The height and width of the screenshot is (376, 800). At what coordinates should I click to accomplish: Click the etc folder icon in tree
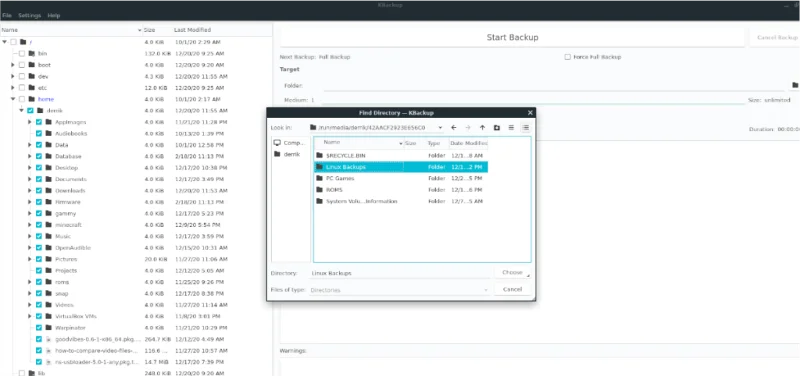pyautogui.click(x=32, y=88)
